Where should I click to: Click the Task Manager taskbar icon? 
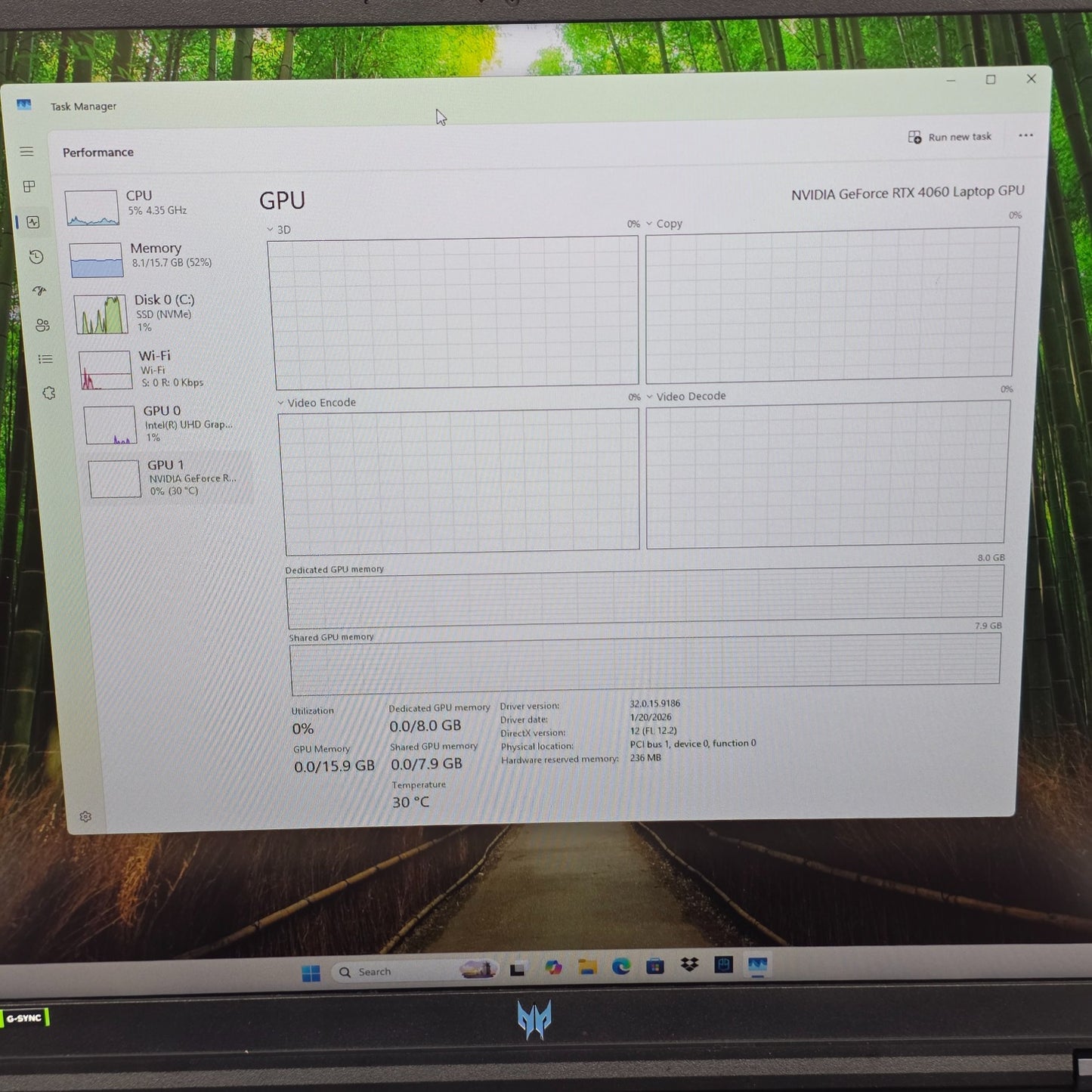point(757,965)
